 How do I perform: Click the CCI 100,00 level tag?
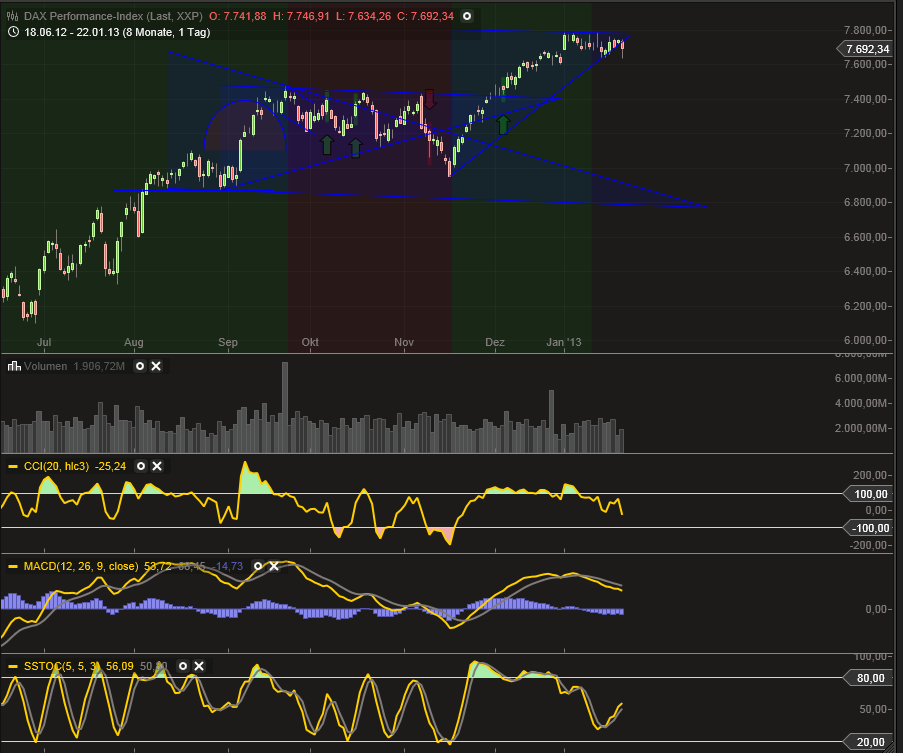(x=868, y=494)
